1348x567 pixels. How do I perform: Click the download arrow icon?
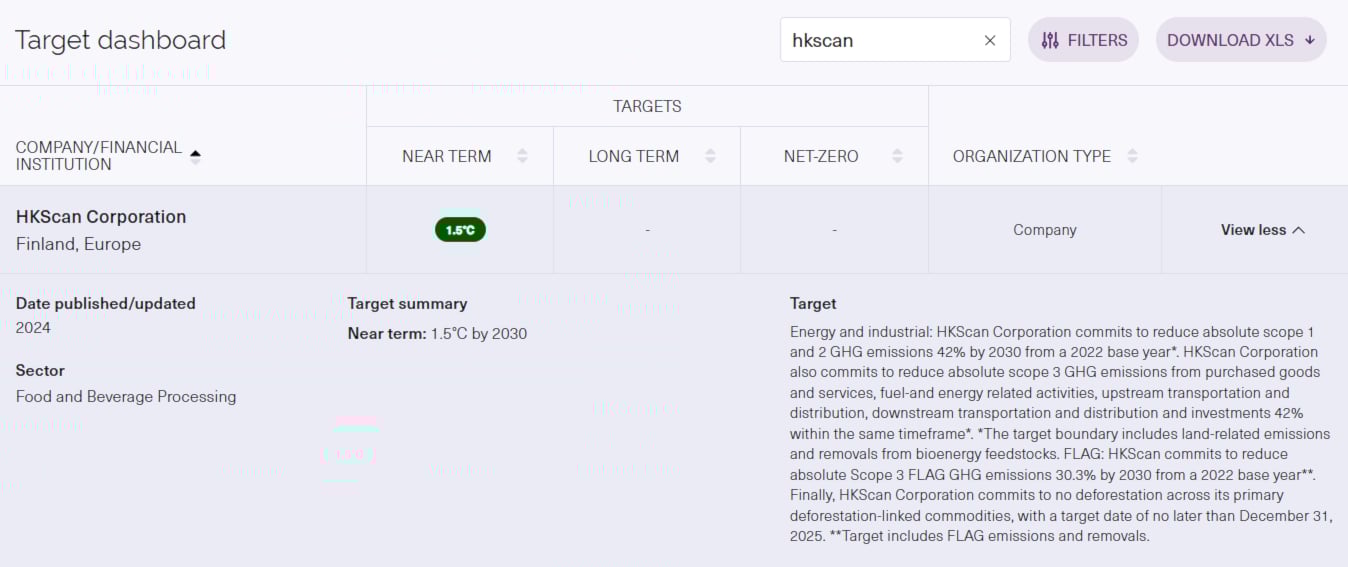[1309, 40]
